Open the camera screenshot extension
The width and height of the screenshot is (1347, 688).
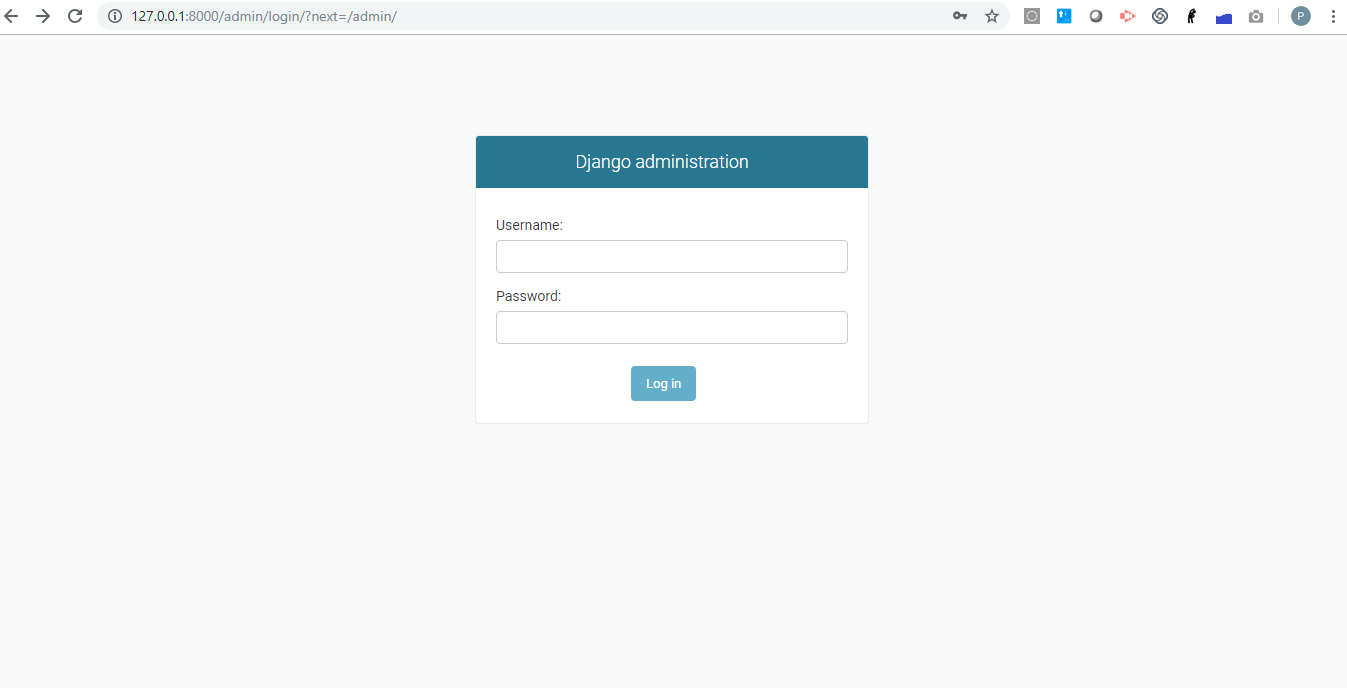pos(1256,16)
